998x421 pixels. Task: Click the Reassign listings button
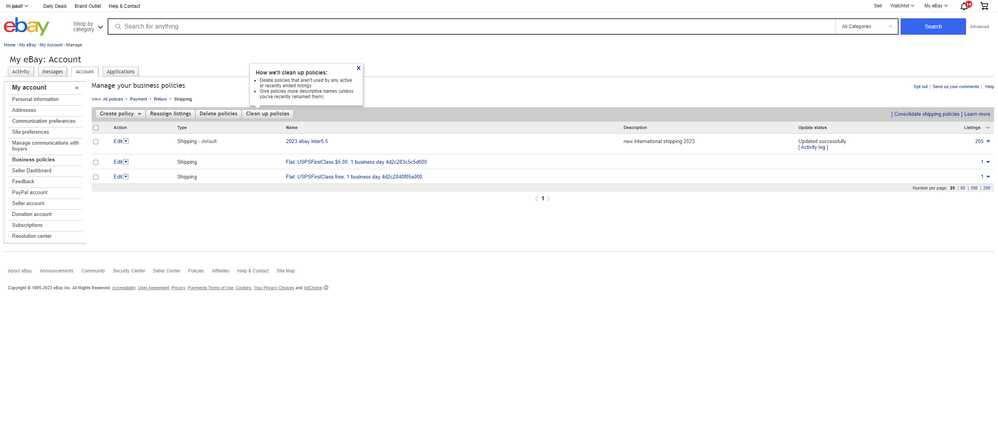point(171,113)
